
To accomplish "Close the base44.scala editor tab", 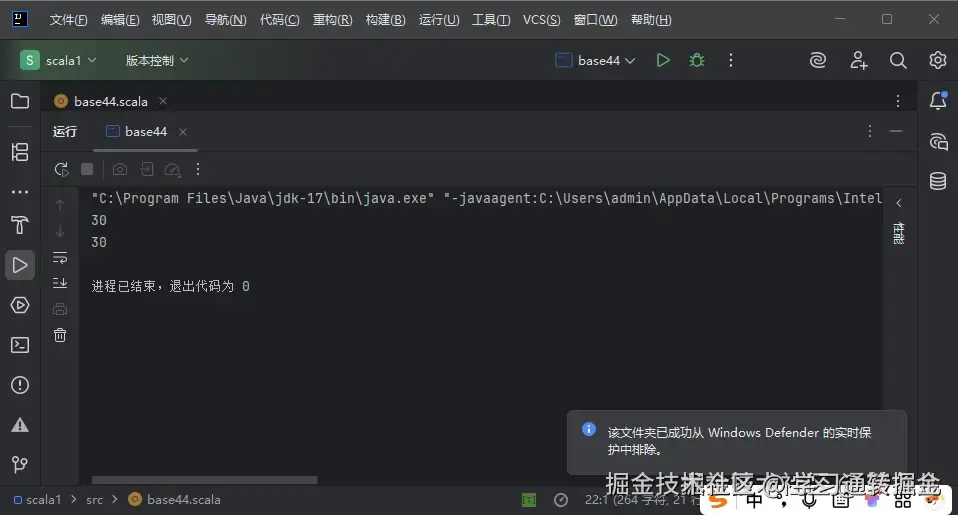I will coord(163,101).
